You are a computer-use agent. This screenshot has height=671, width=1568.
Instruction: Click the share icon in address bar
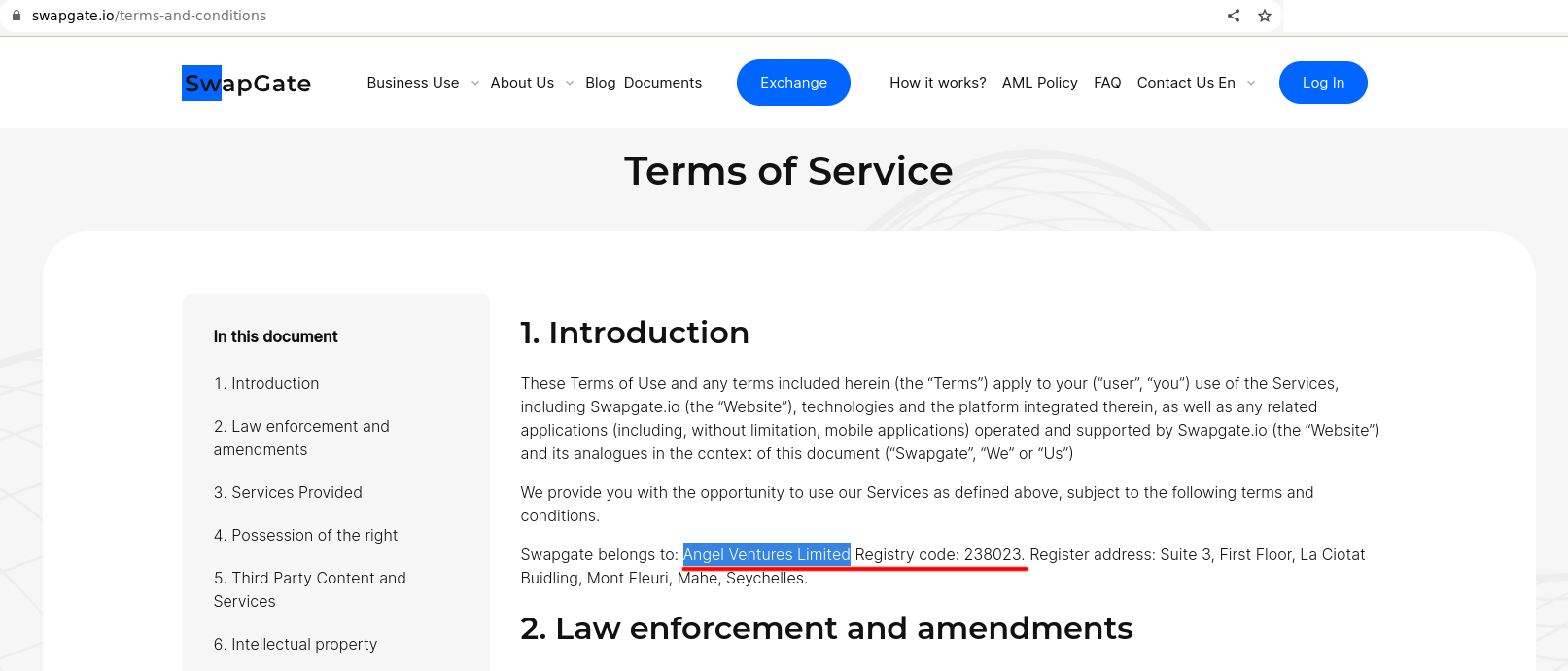(1234, 16)
